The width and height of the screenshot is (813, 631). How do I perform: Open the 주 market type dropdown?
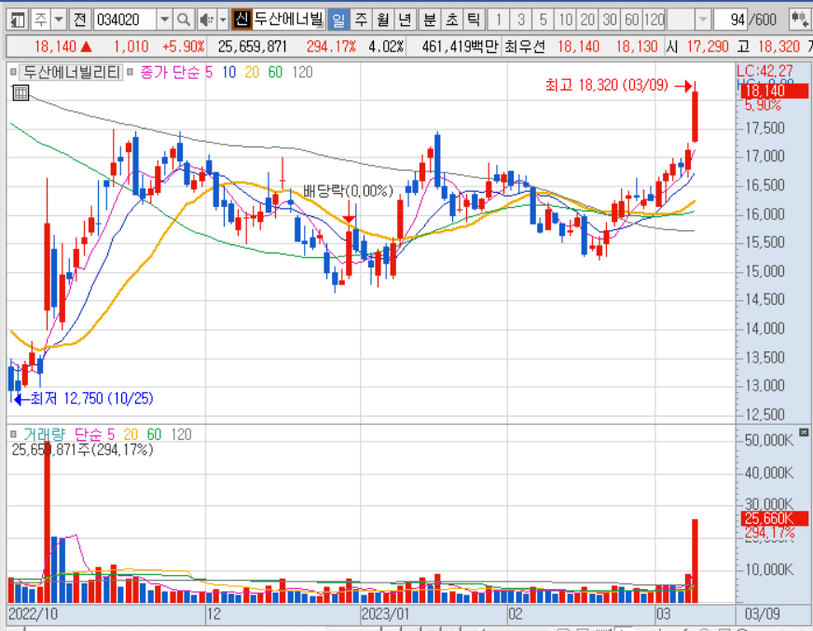(x=59, y=20)
